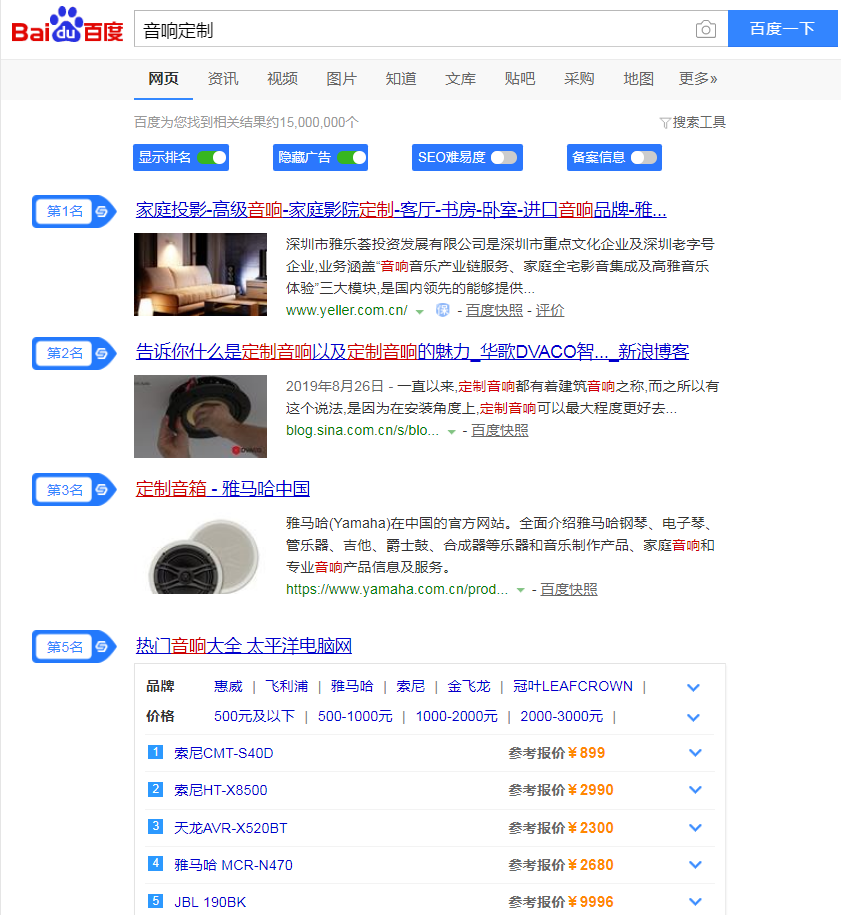The image size is (841, 915).
Task: Click the swirl icon on 第5名 badge
Action: click(x=102, y=647)
